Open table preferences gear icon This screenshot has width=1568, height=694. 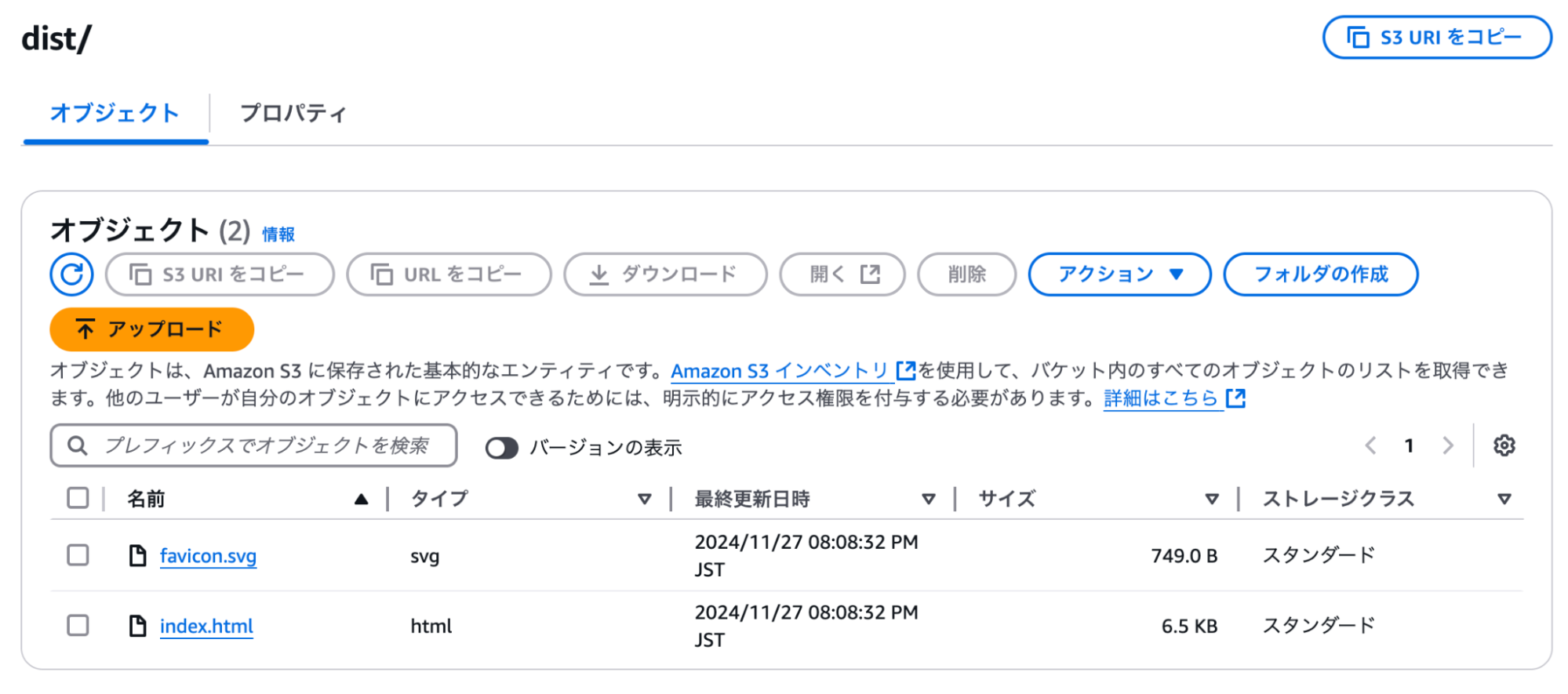click(1504, 446)
